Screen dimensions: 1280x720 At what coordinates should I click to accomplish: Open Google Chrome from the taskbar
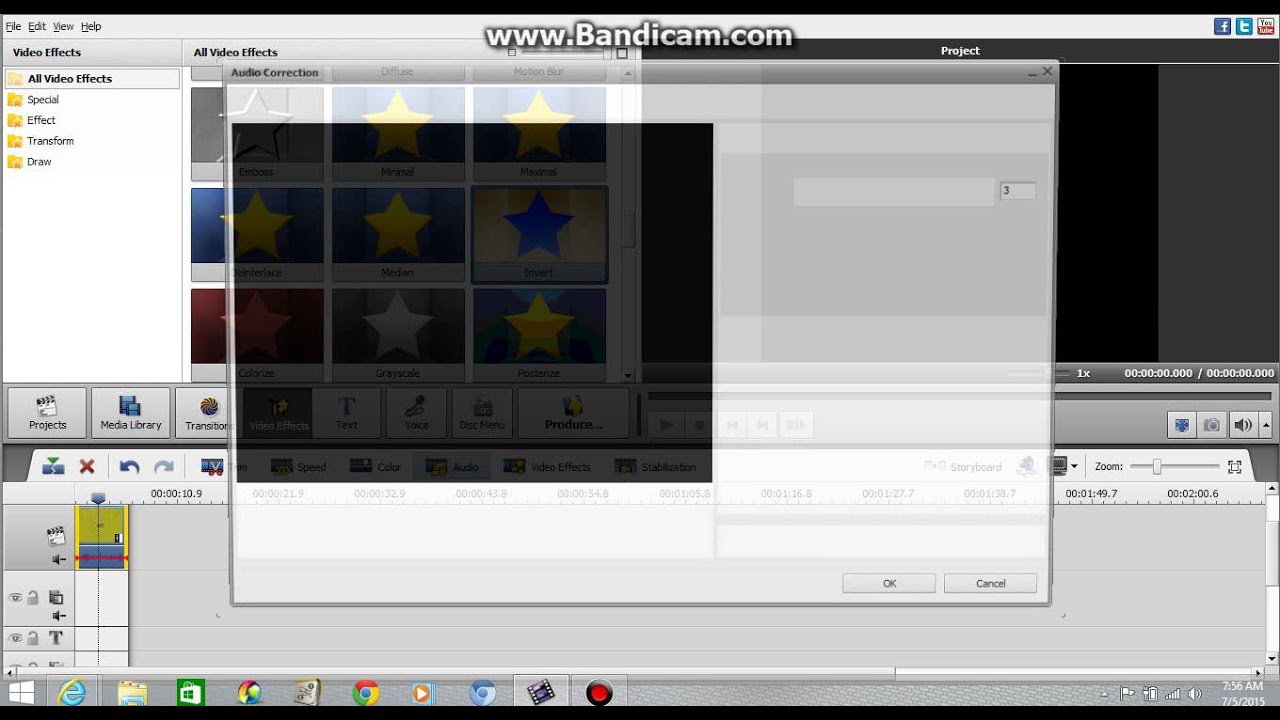[366, 693]
